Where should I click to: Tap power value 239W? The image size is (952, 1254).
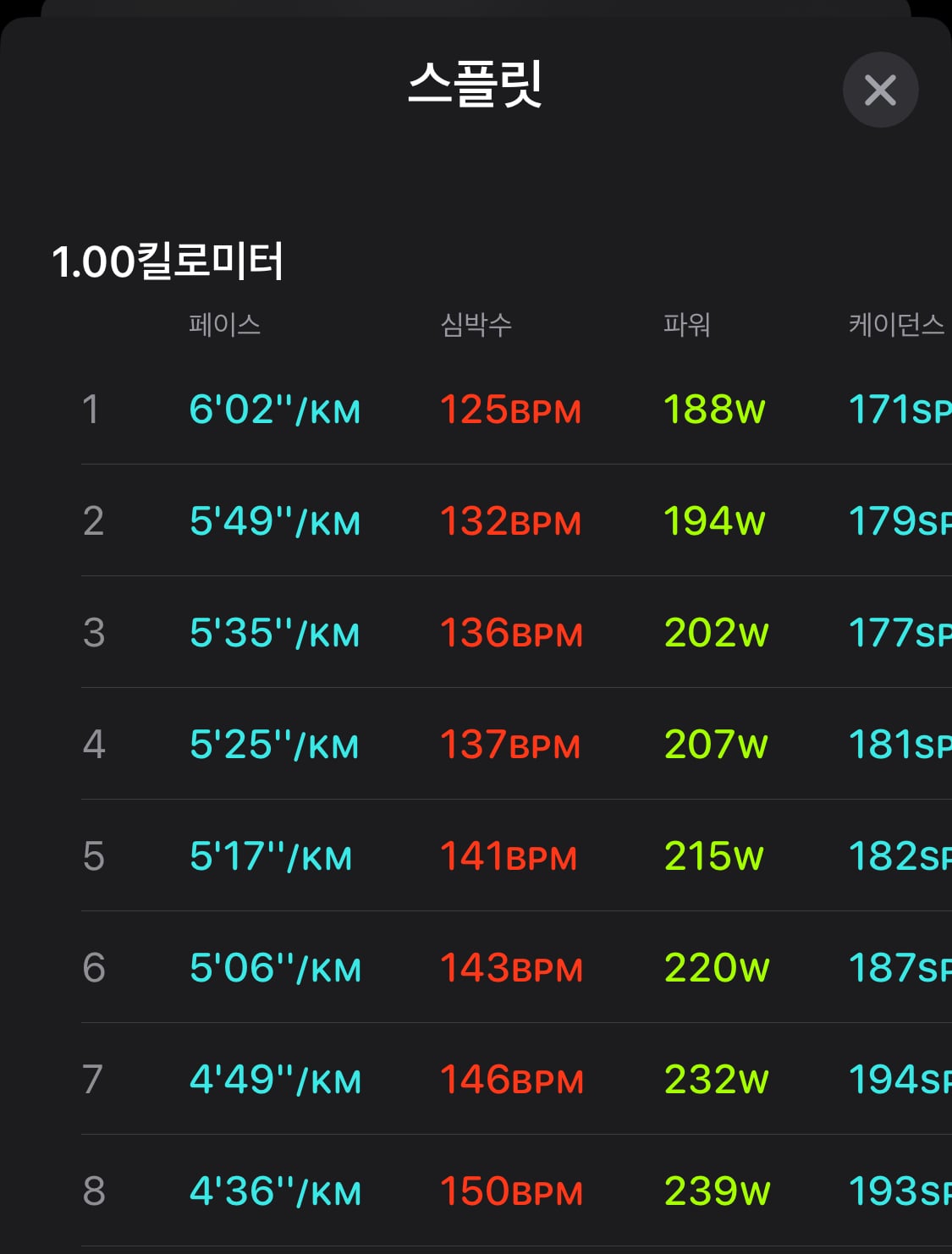(718, 1191)
